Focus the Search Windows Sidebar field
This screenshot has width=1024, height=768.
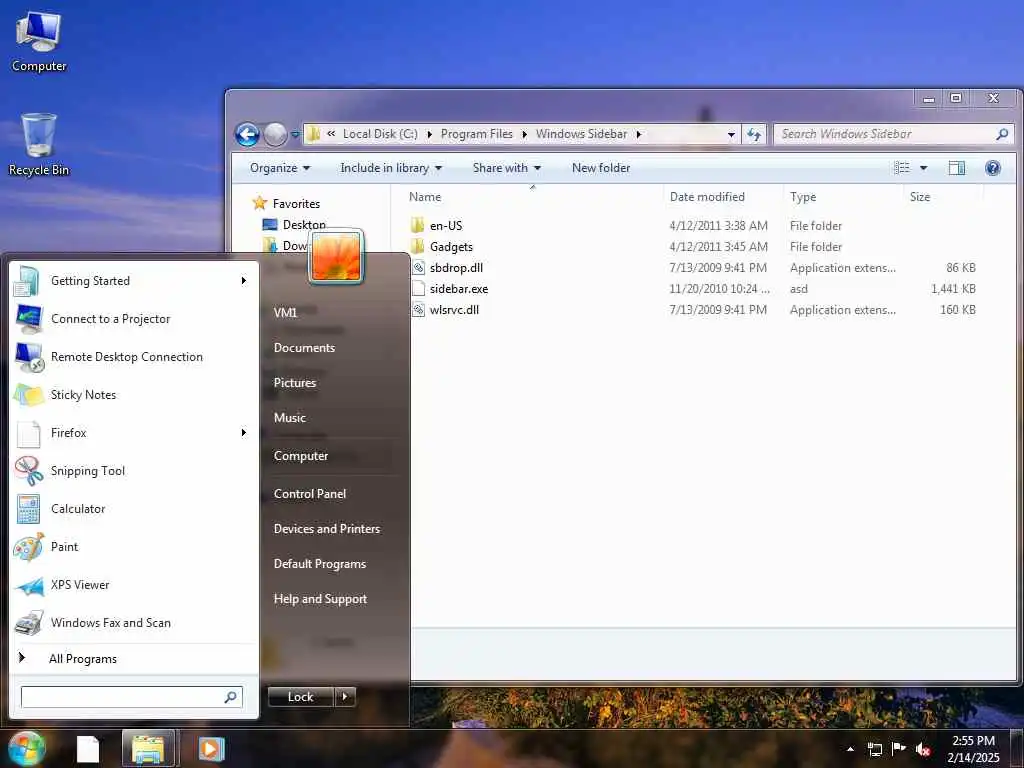pyautogui.click(x=893, y=134)
